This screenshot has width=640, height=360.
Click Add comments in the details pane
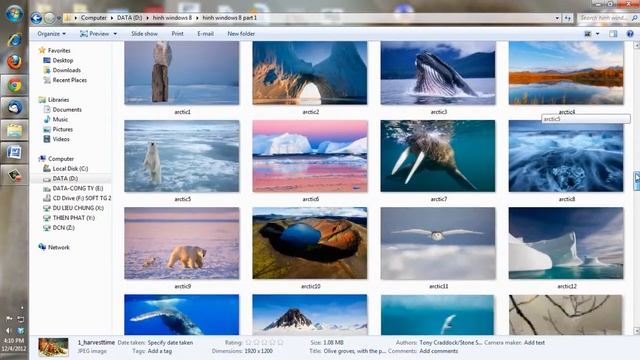click(x=438, y=351)
